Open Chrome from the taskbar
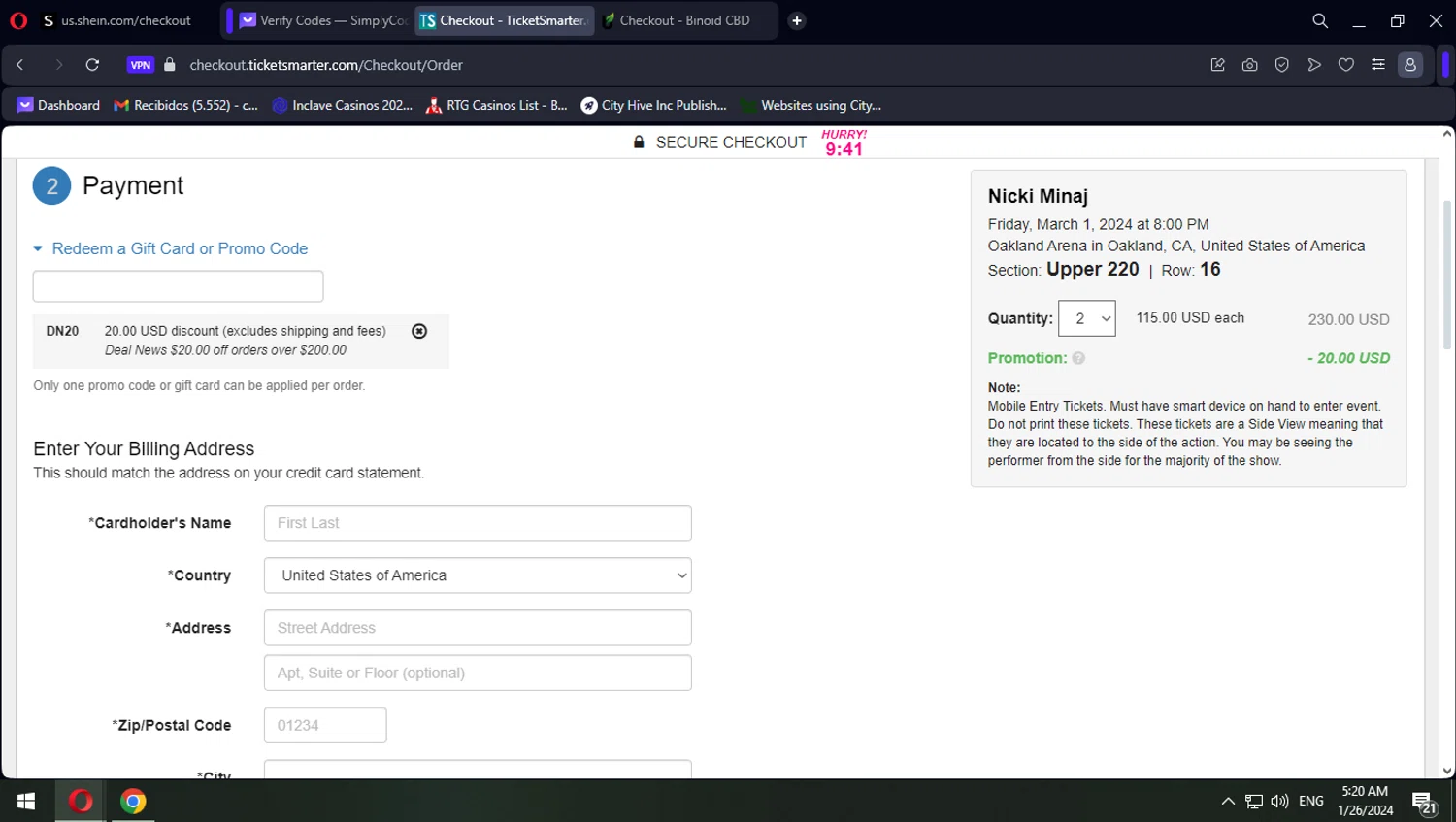1456x822 pixels. pos(133,801)
